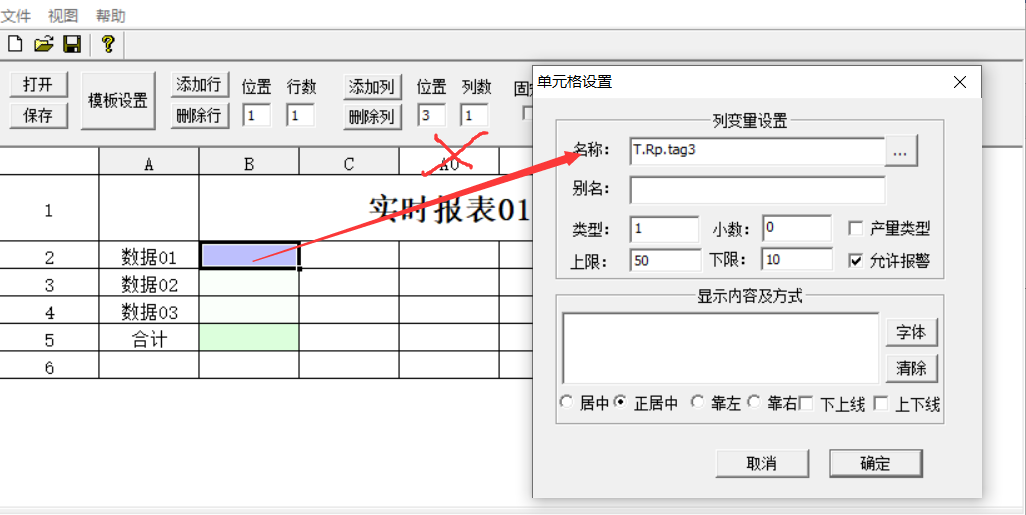Select the 居中 radio button

click(x=567, y=403)
